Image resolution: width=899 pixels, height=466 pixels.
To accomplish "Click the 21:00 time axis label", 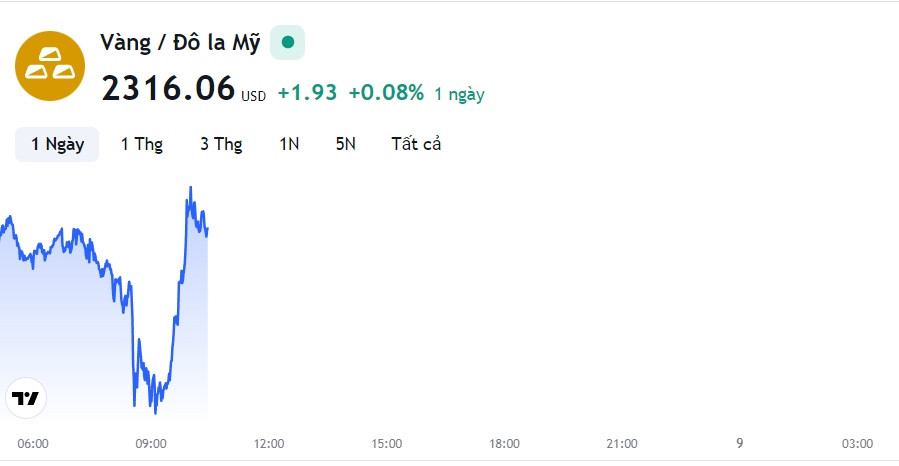I will pyautogui.click(x=622, y=444).
